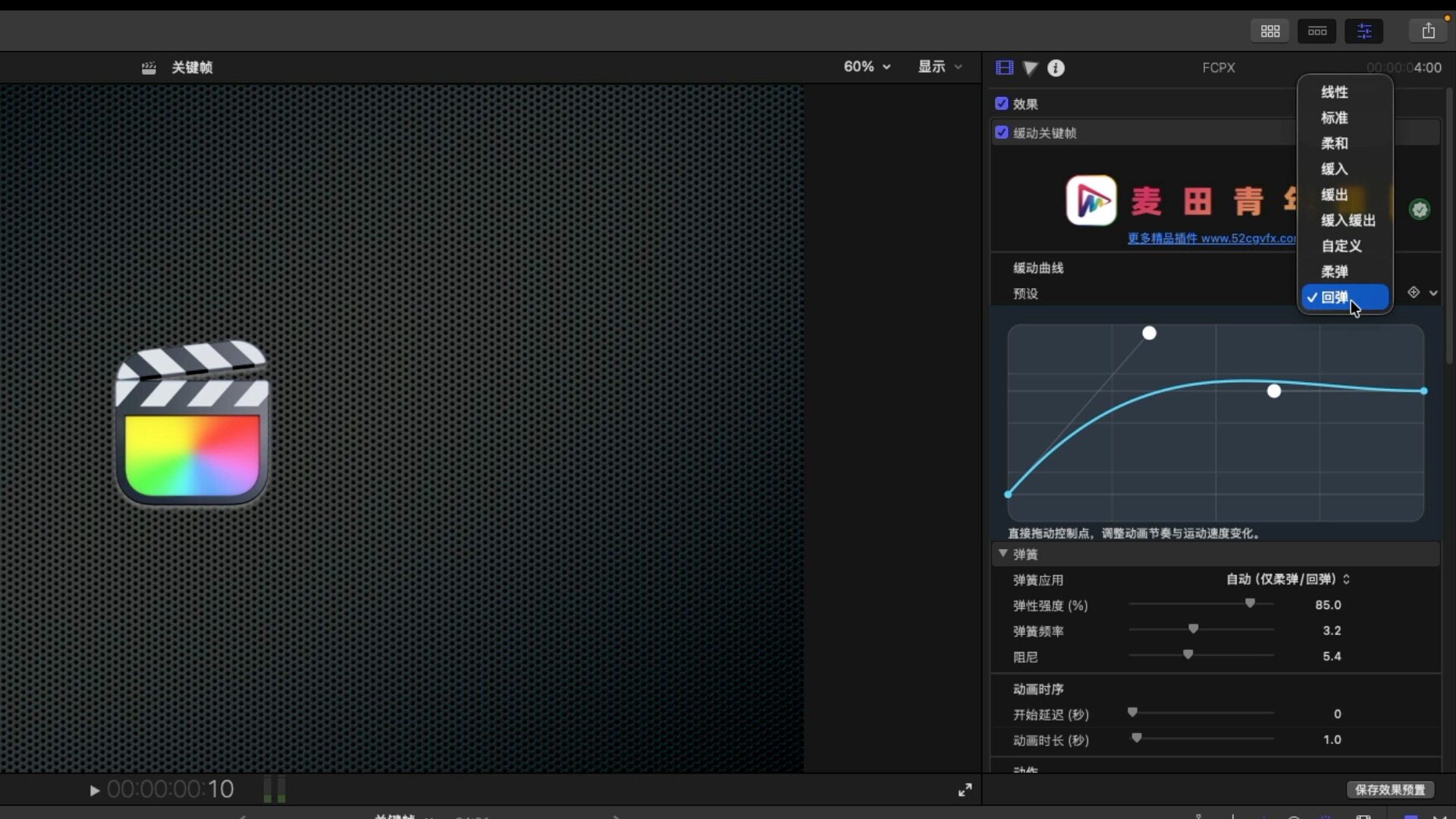The image size is (1456, 819).
Task: Choose 线性 preset in menu
Action: pyautogui.click(x=1334, y=93)
